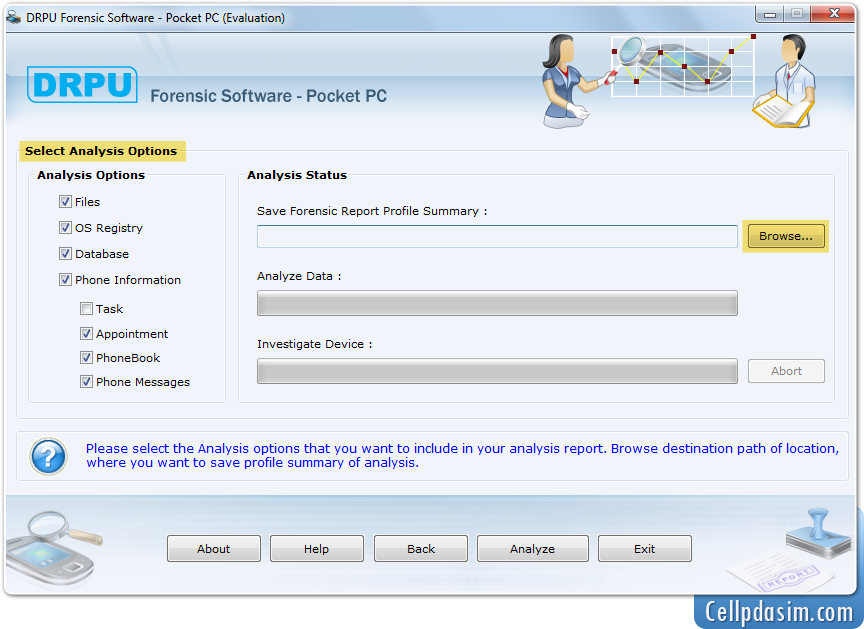
Task: Minimize the DRPU Forensic window
Action: click(x=770, y=14)
